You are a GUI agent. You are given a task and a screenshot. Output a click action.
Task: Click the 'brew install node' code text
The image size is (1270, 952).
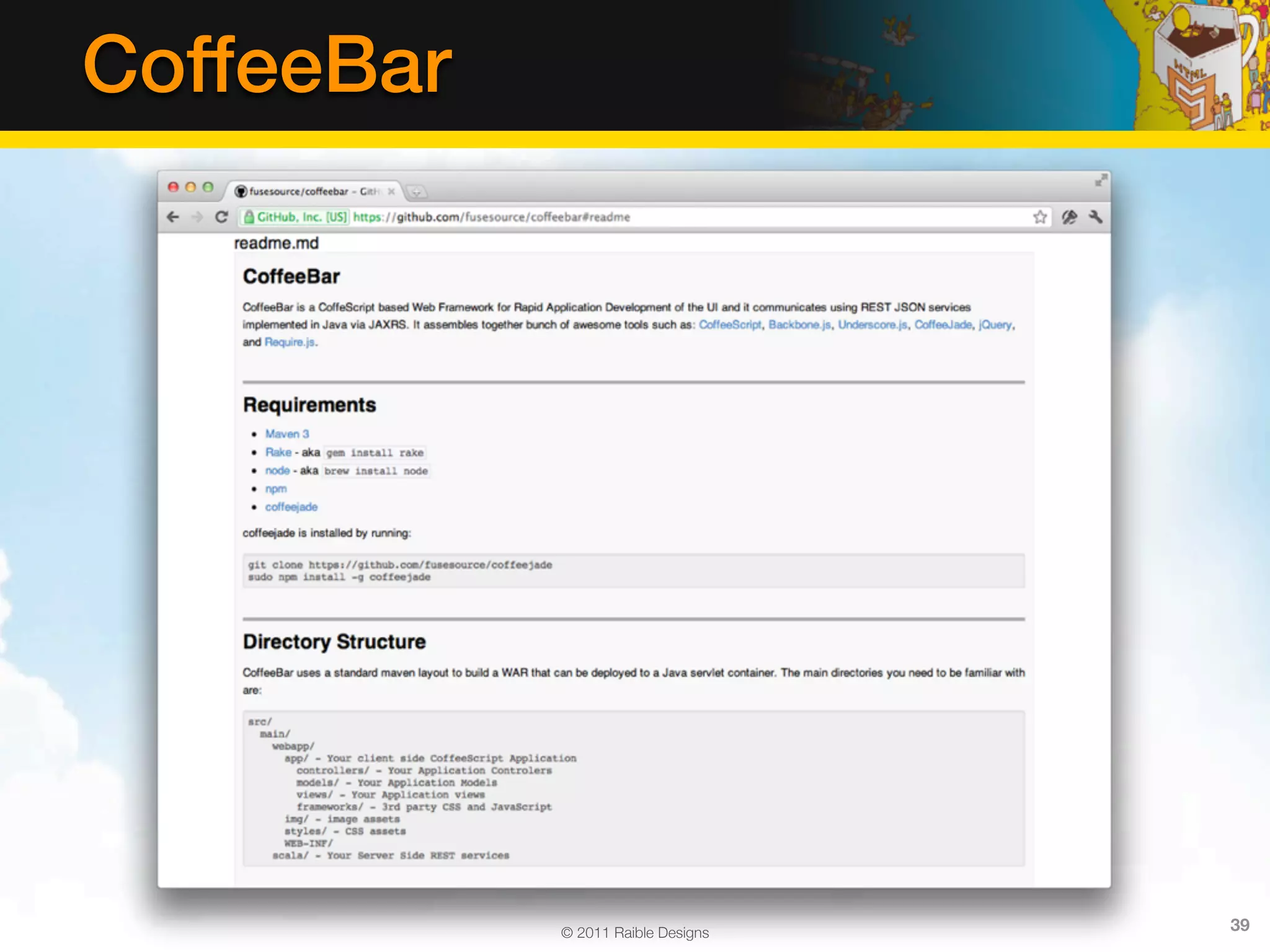coord(376,471)
